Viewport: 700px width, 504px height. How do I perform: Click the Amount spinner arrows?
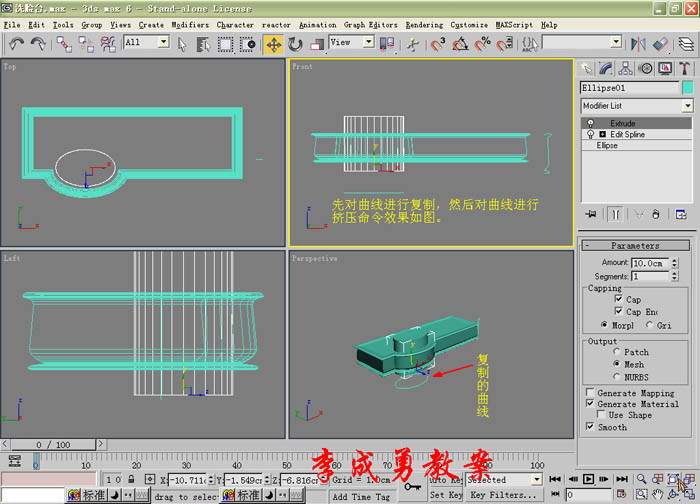(x=675, y=263)
